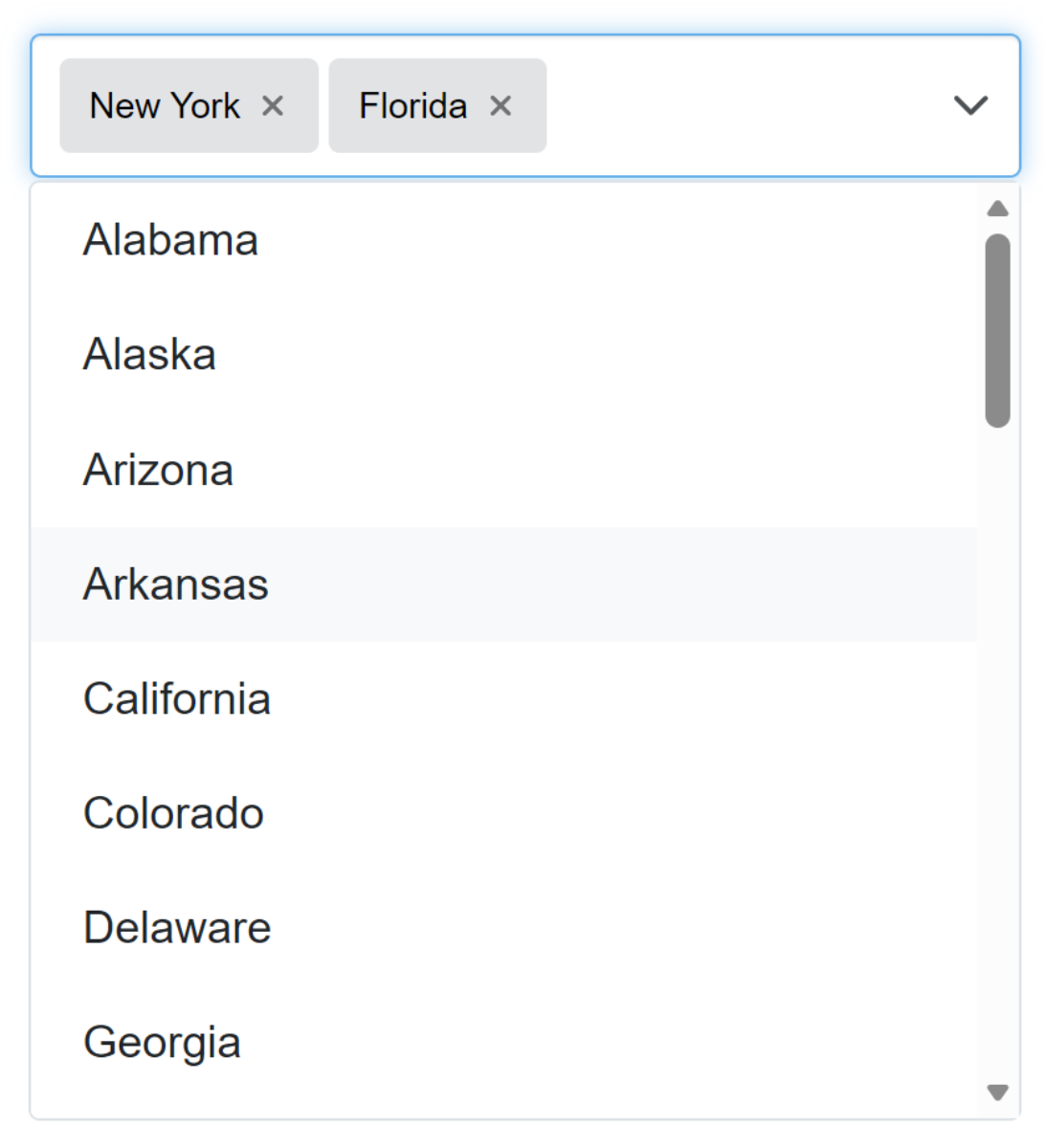Click the New York tag label
1045x1148 pixels.
point(165,106)
